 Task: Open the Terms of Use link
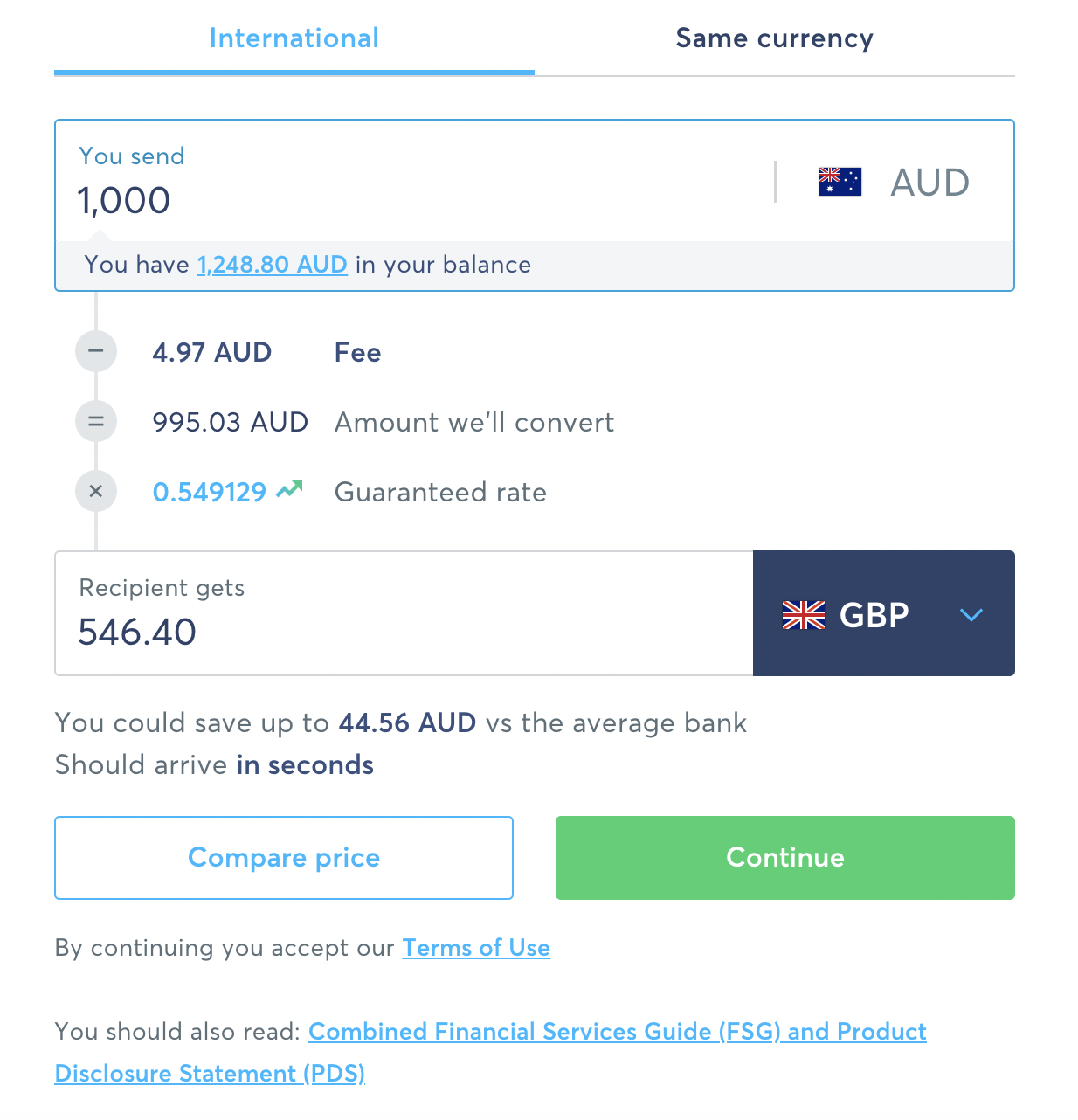point(476,948)
